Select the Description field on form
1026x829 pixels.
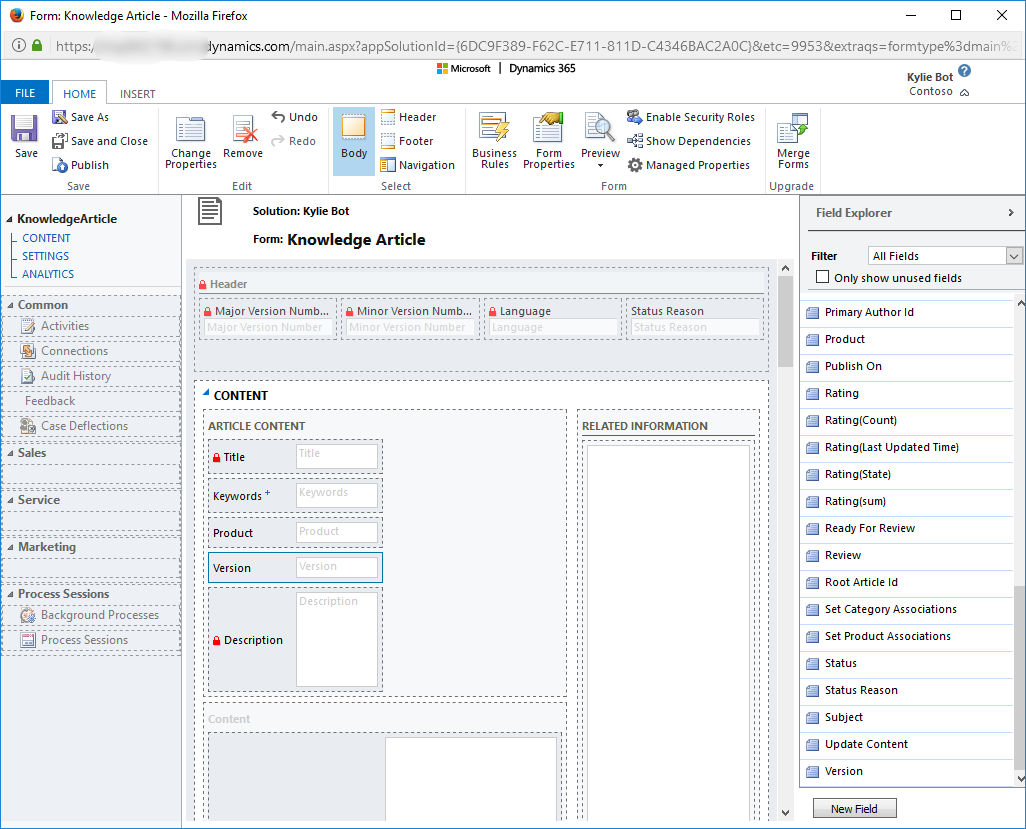click(295, 639)
